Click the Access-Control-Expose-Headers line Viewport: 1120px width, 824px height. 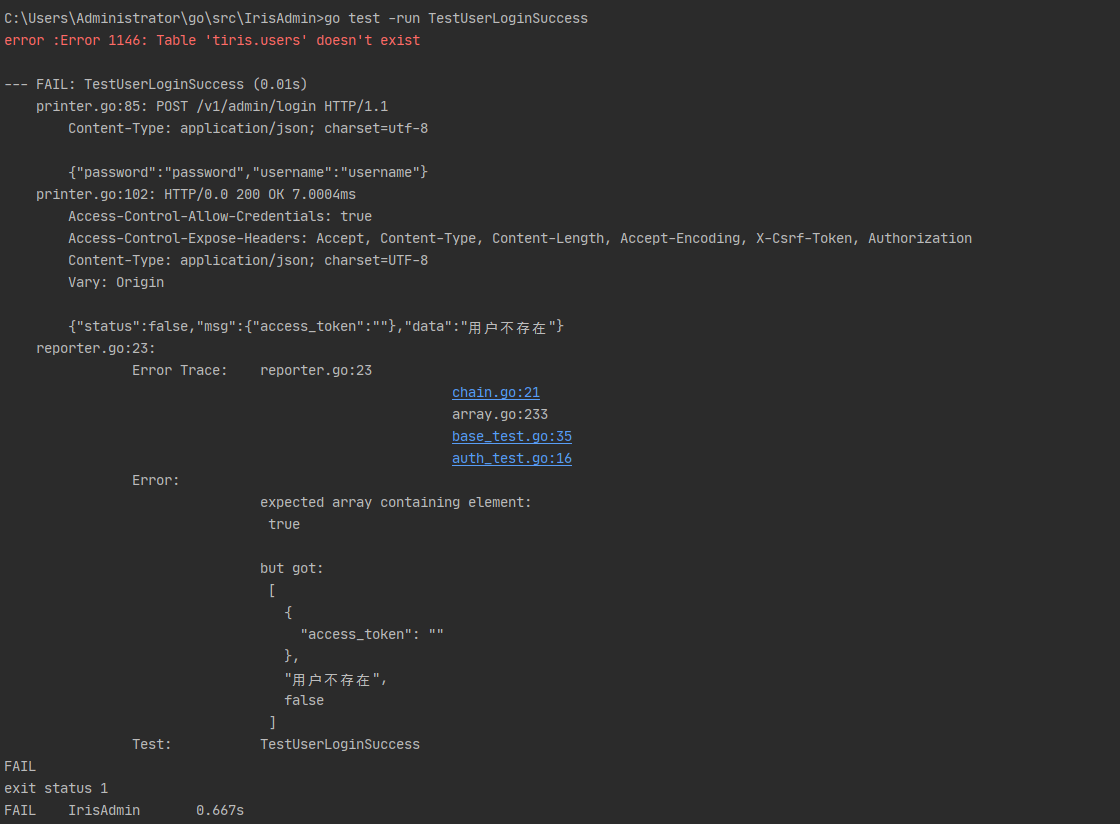point(520,238)
